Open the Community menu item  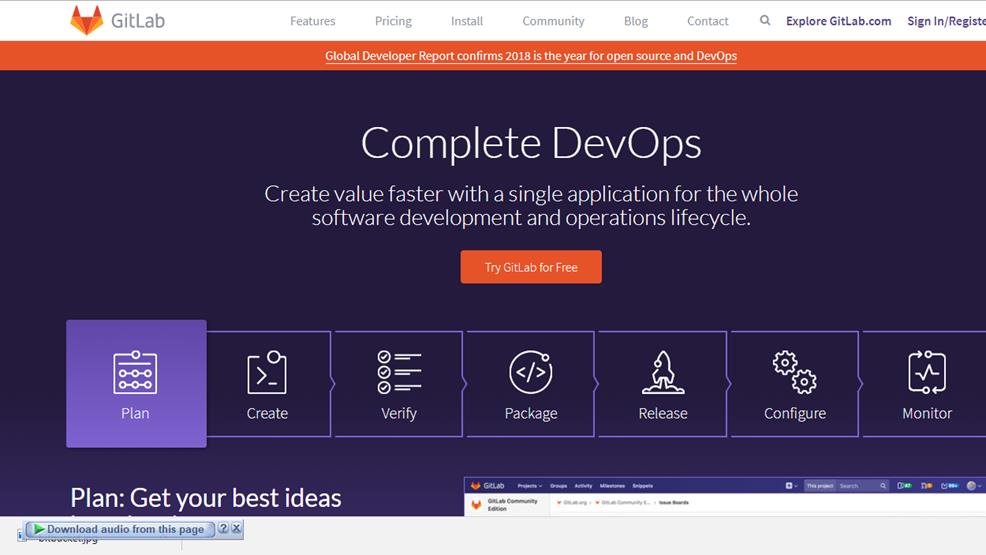coord(553,21)
